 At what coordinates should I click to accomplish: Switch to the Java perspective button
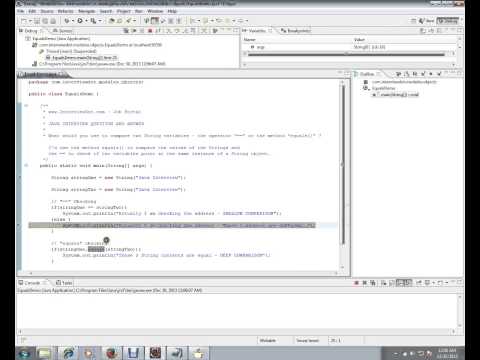point(426,21)
